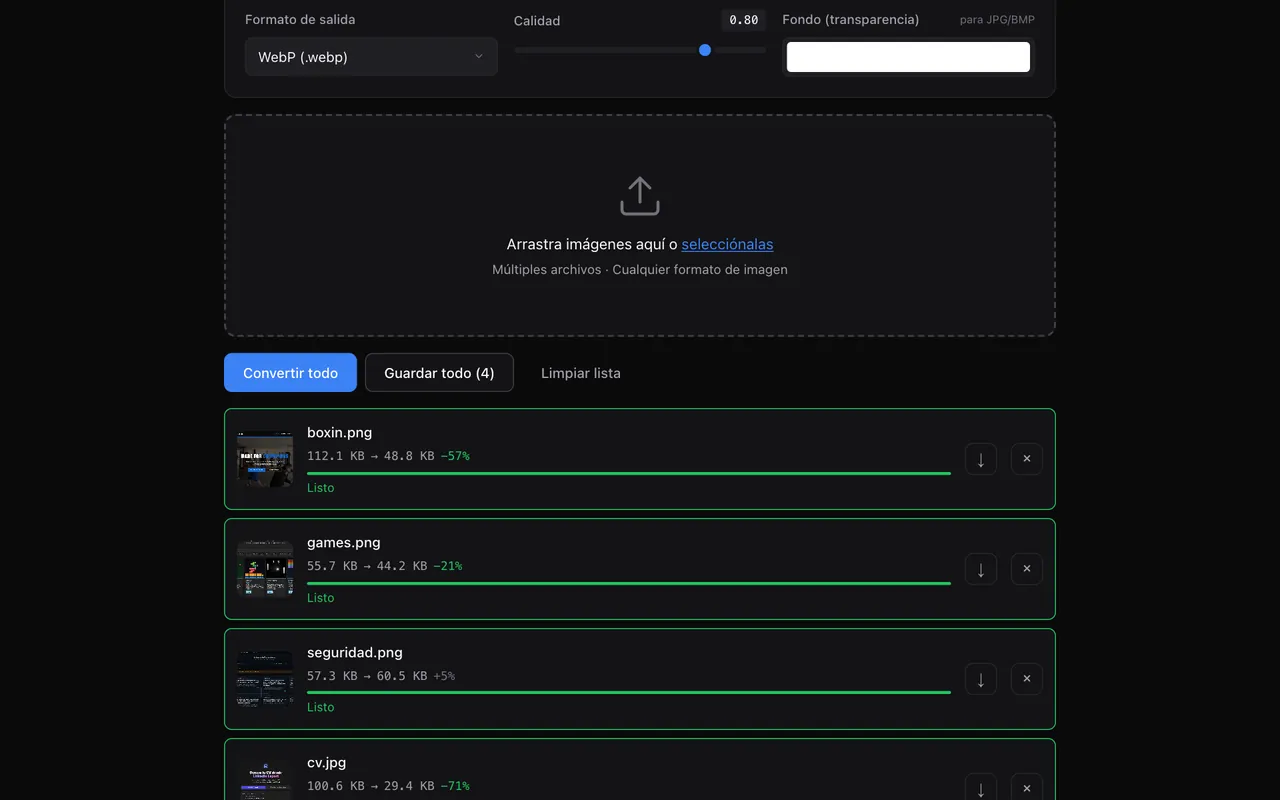
Task: Click the Listo status under seguridad.png
Action: (x=321, y=707)
